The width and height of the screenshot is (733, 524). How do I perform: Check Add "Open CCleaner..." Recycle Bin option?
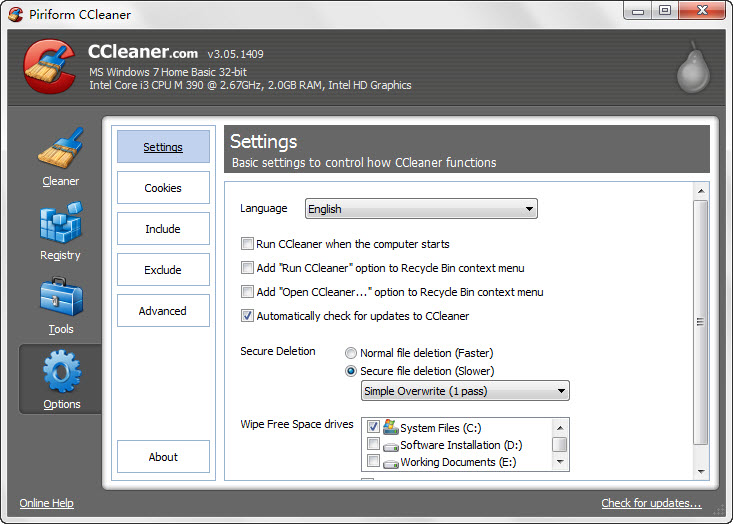tap(247, 292)
